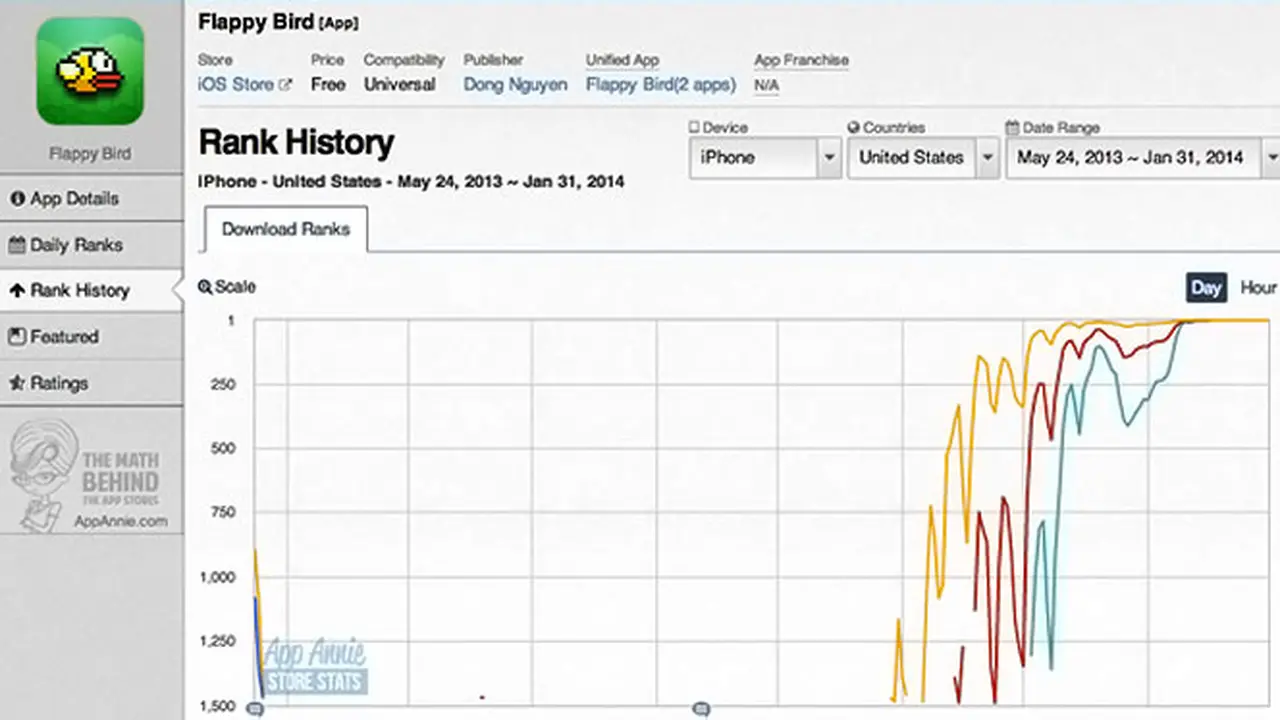Click the Featured sidebar icon
Viewport: 1280px width, 720px height.
click(x=17, y=337)
